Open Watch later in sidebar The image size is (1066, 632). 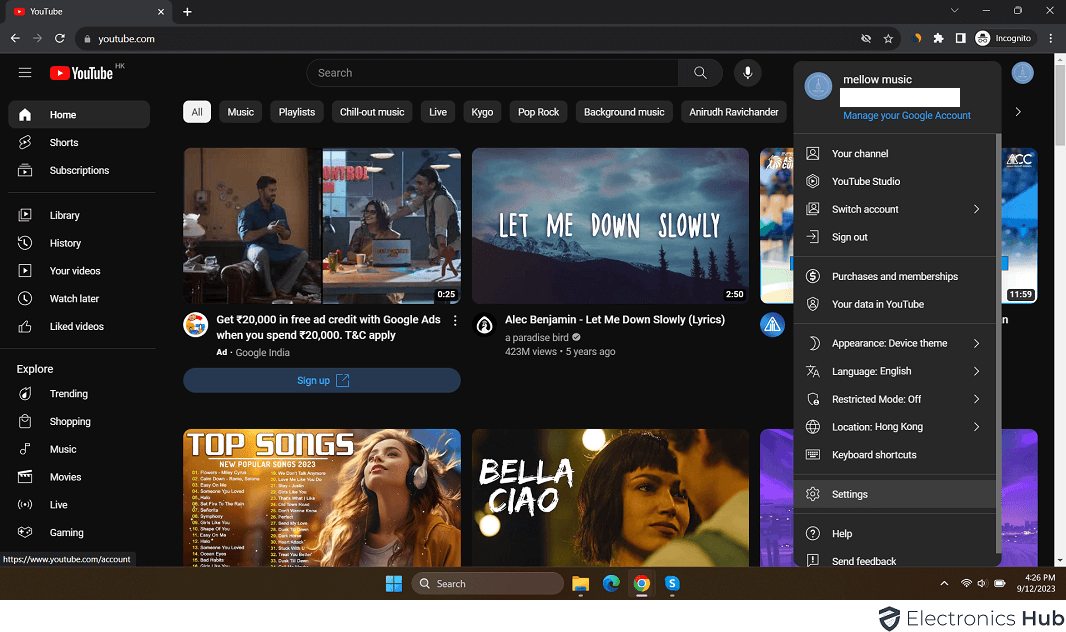[74, 299]
